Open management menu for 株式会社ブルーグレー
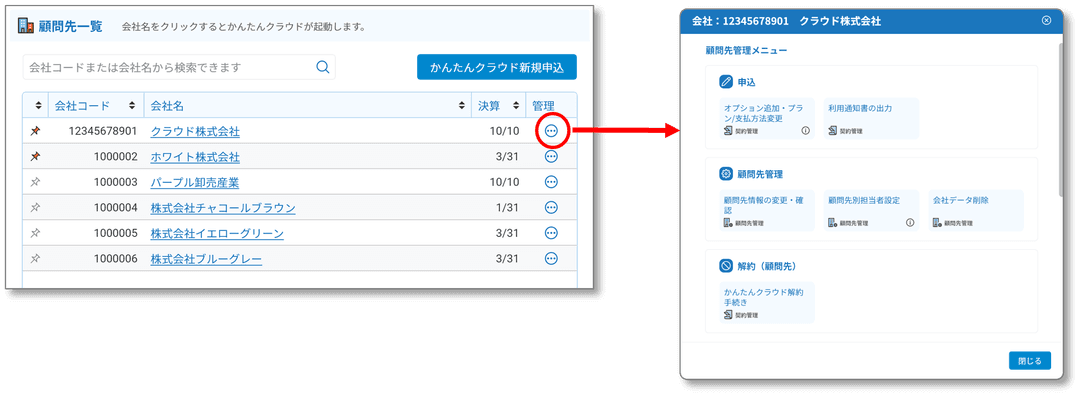The height and width of the screenshot is (396, 1080). click(551, 258)
